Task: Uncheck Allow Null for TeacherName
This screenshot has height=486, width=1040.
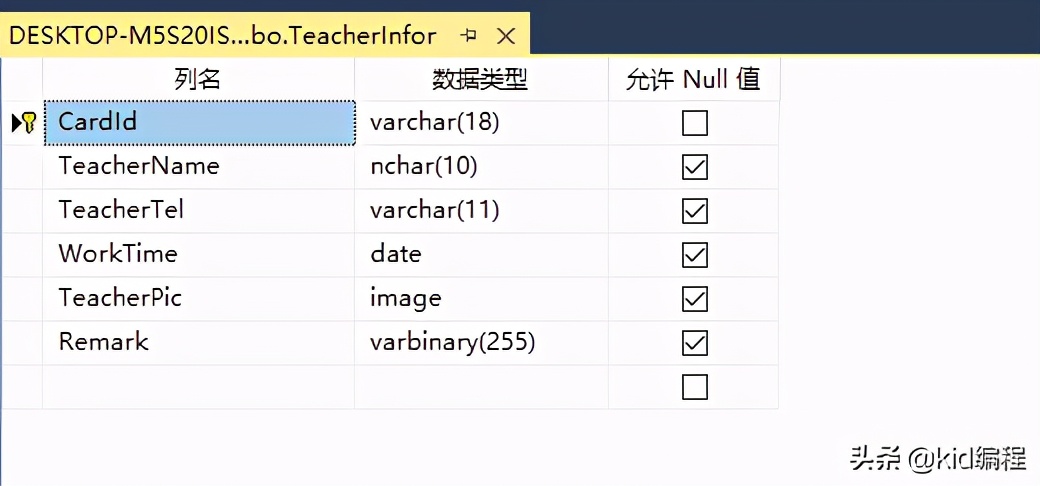Action: [x=694, y=167]
